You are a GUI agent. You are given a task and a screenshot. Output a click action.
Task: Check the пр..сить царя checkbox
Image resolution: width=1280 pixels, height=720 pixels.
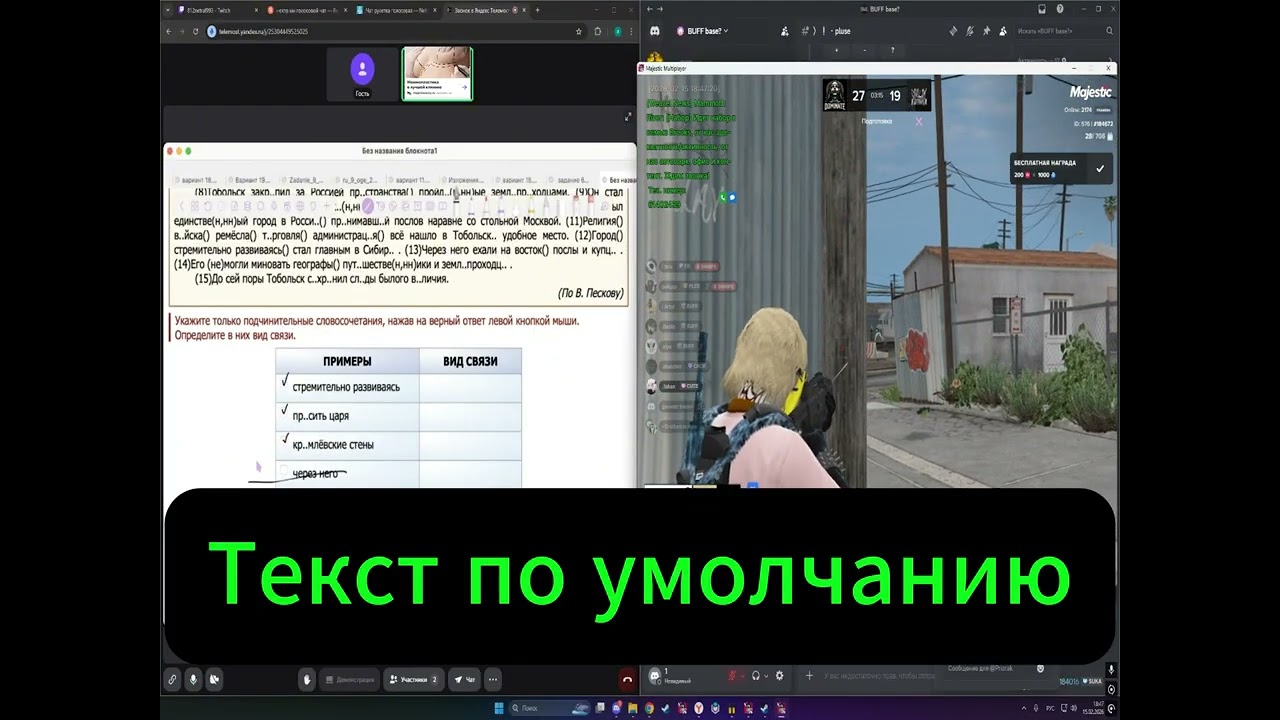[285, 410]
